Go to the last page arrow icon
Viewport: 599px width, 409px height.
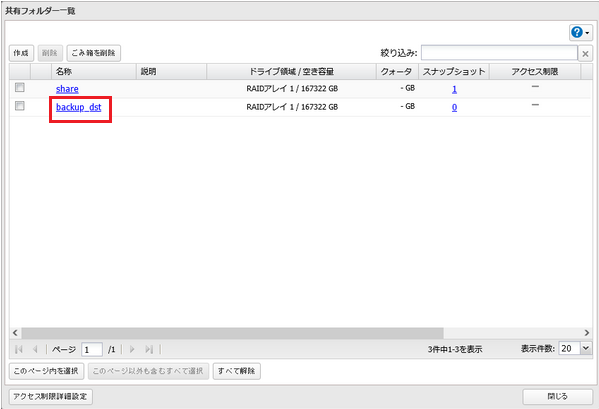pos(149,349)
